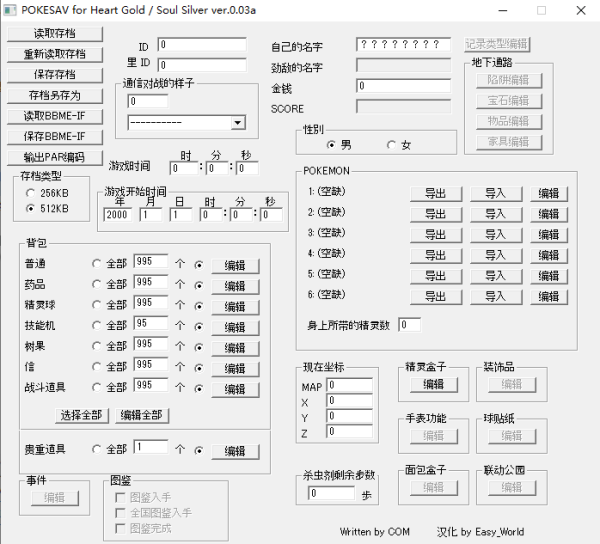Open the 精灵盒子 editor

click(x=434, y=385)
